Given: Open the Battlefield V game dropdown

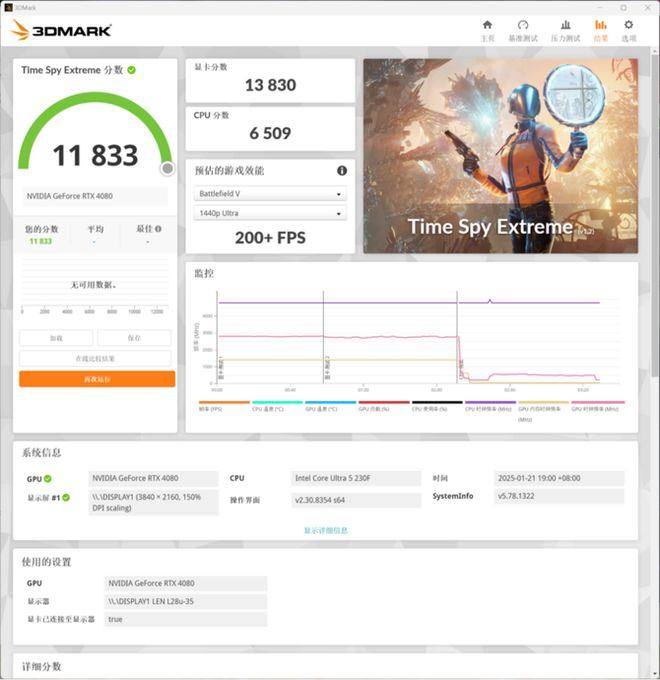Looking at the screenshot, I should (x=270, y=194).
